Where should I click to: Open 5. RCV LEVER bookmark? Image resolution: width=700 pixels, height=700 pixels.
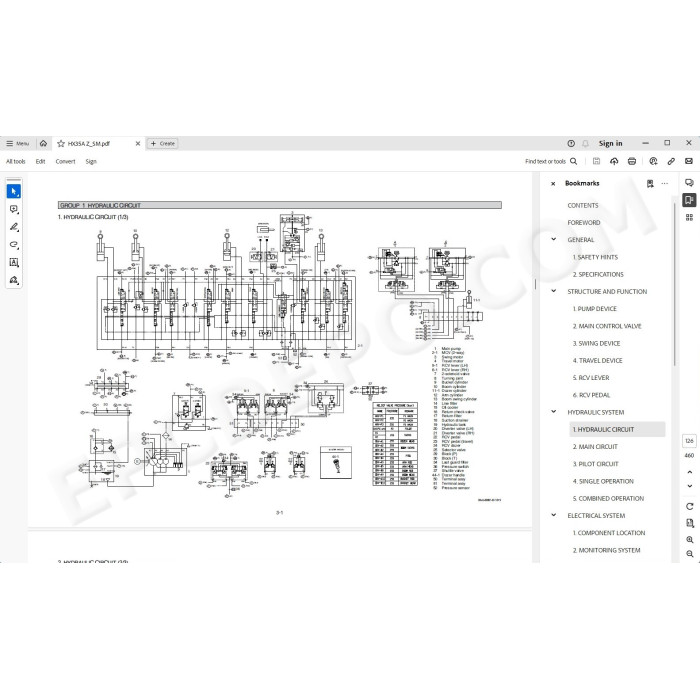click(591, 378)
